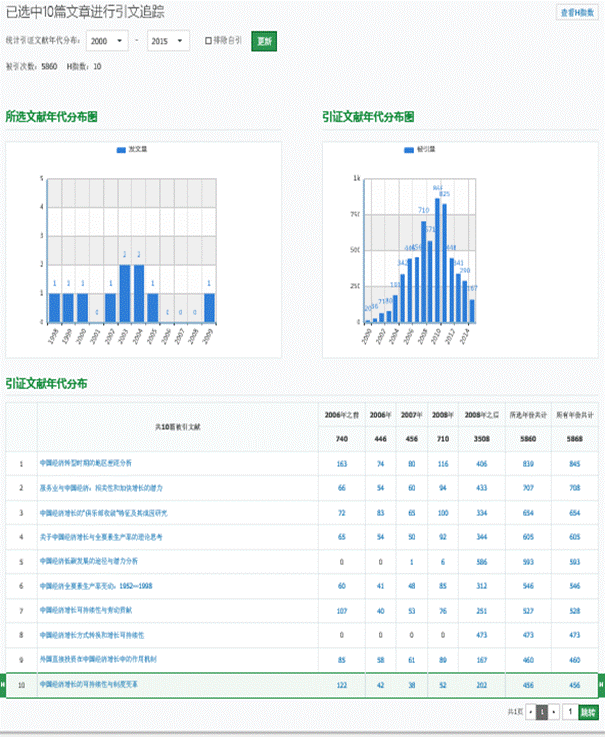Image resolution: width=605 pixels, height=737 pixels.
Task: Click green handle at right edge of row 10
Action: (601, 684)
